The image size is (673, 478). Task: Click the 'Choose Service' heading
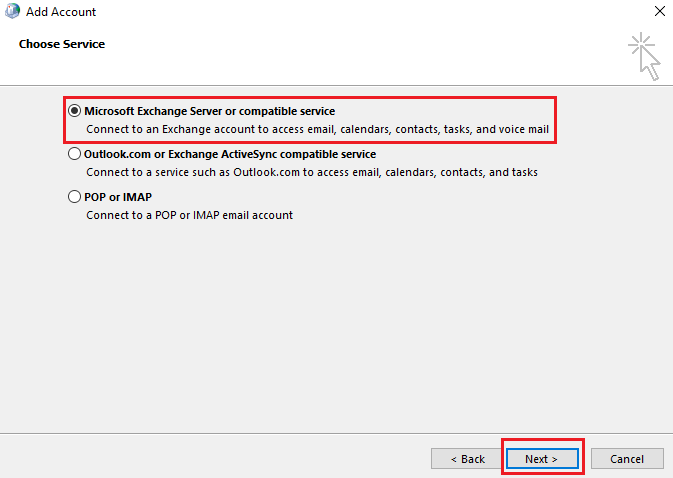[62, 44]
